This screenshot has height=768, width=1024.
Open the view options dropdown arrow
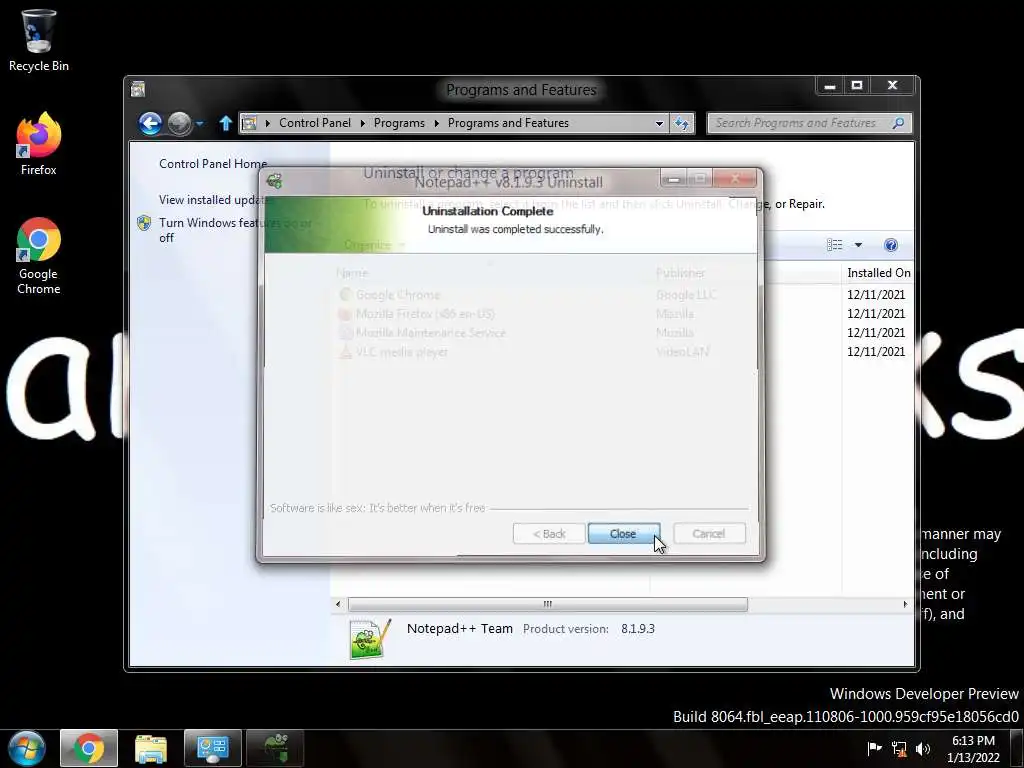858,245
